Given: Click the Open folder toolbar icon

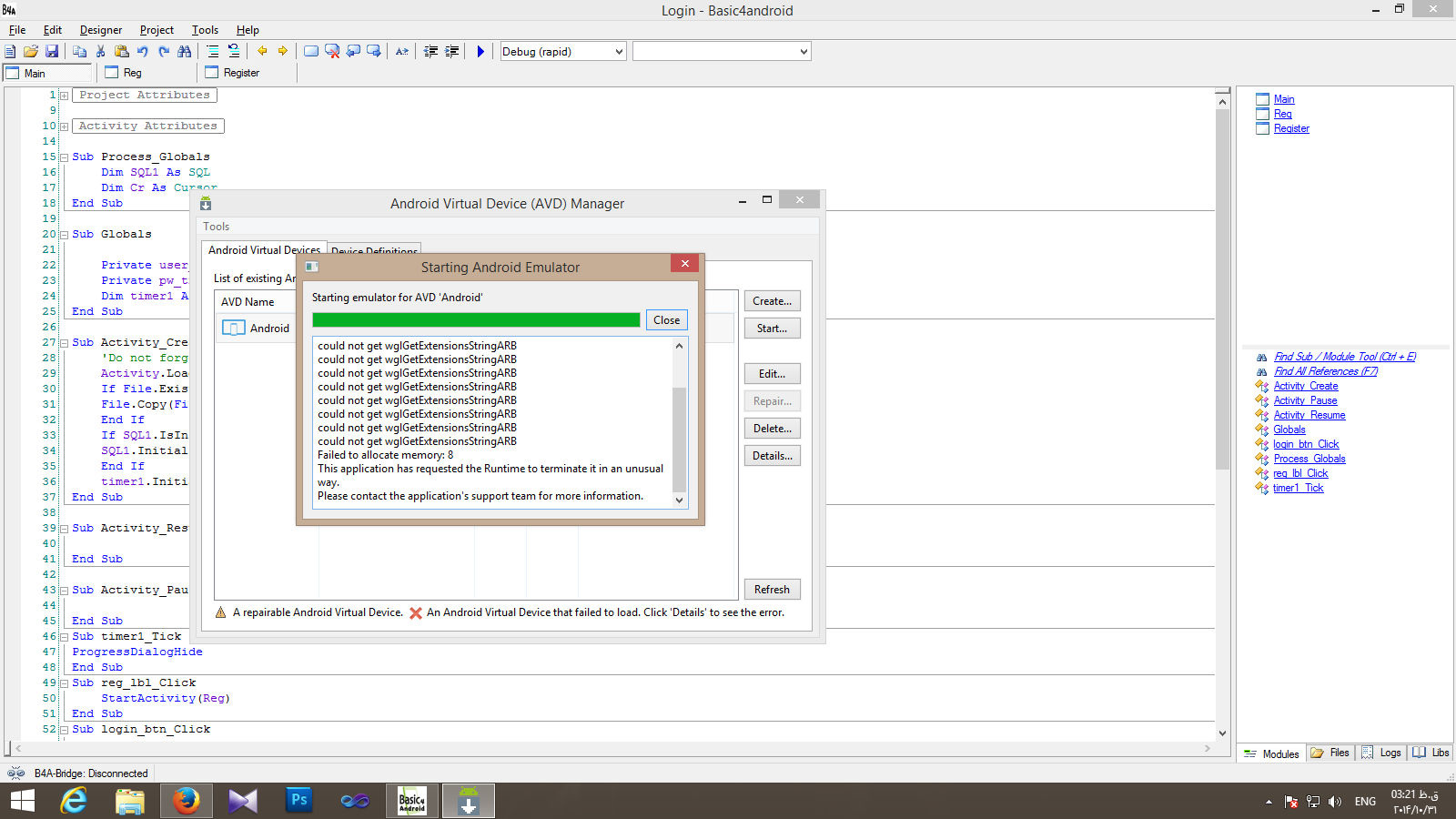Looking at the screenshot, I should pos(31,52).
